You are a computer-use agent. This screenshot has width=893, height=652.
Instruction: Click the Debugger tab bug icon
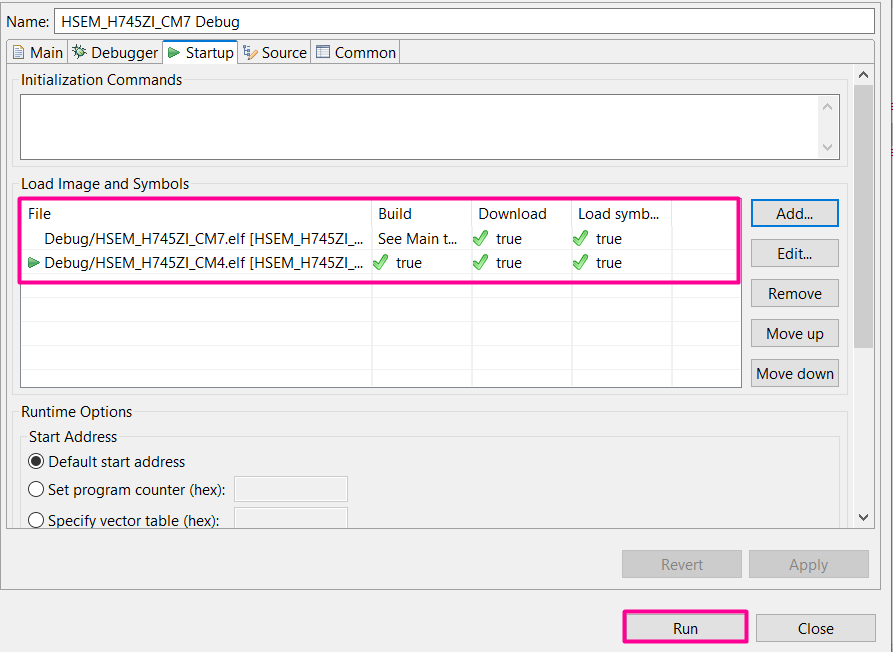coord(79,52)
